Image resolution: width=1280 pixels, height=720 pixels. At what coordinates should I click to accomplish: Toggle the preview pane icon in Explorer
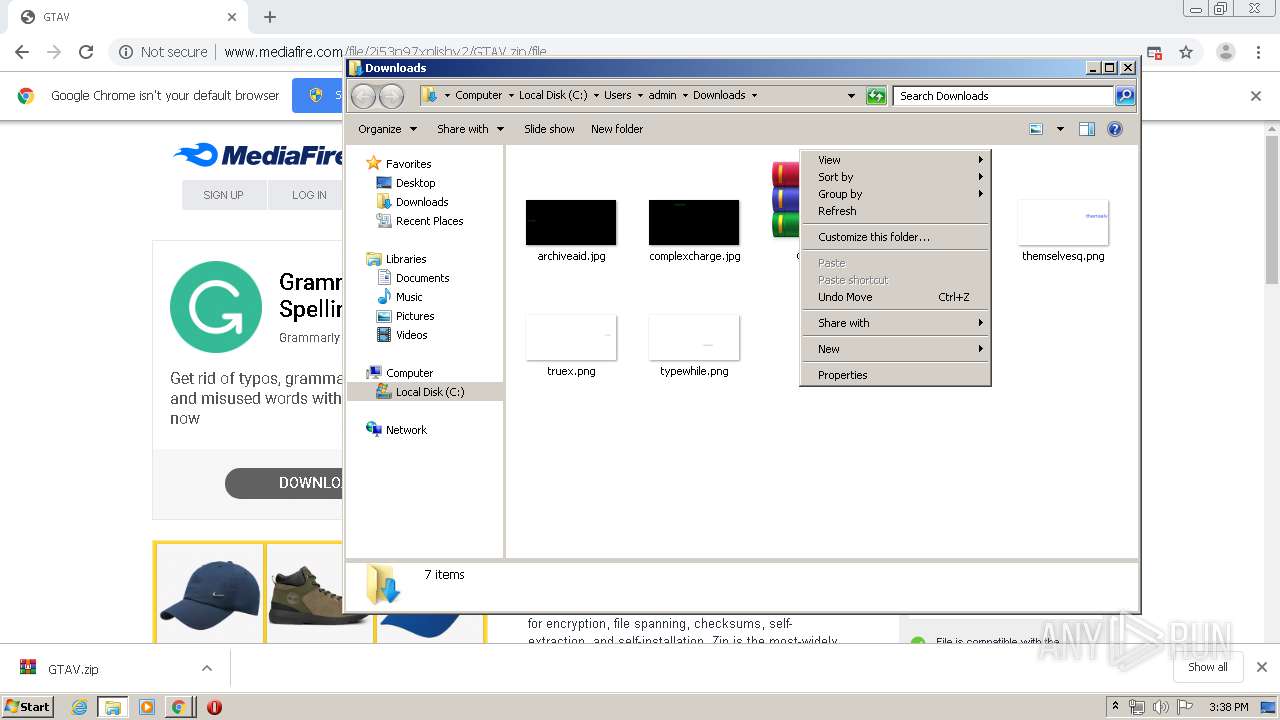click(1087, 129)
